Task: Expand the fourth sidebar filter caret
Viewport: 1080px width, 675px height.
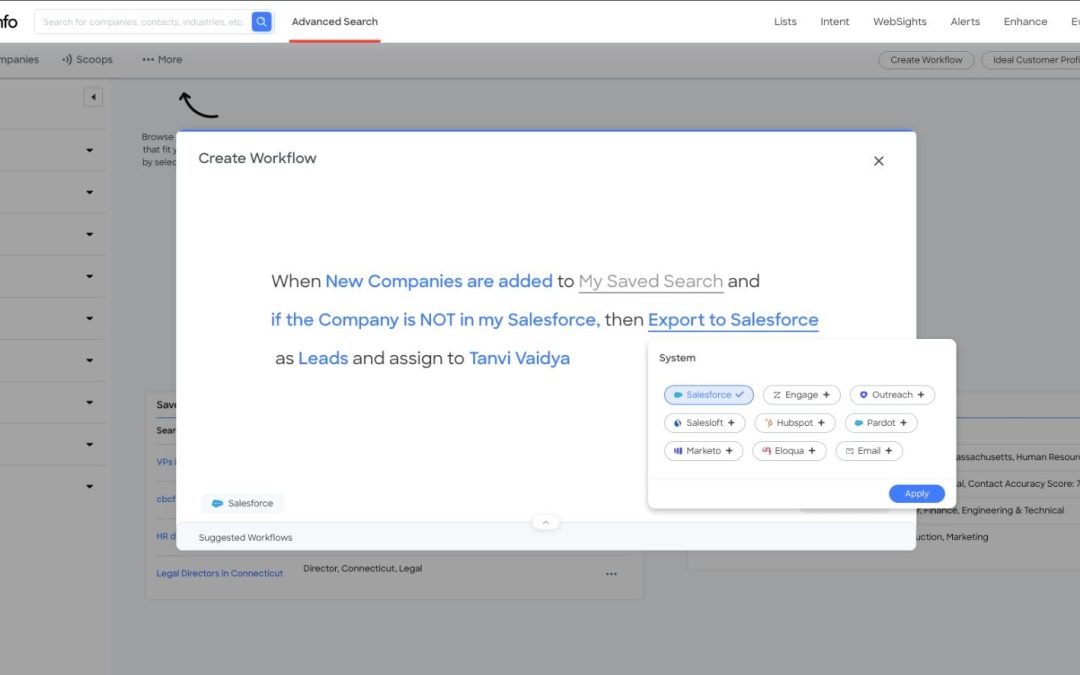Action: coord(90,276)
